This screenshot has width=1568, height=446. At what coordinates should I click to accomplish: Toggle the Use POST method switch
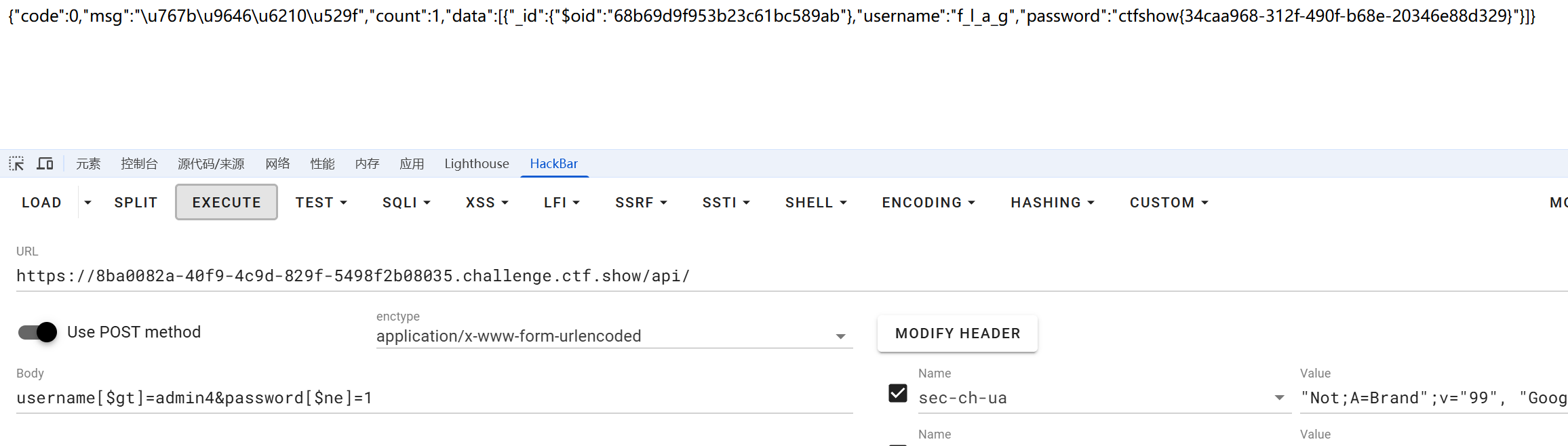[37, 332]
